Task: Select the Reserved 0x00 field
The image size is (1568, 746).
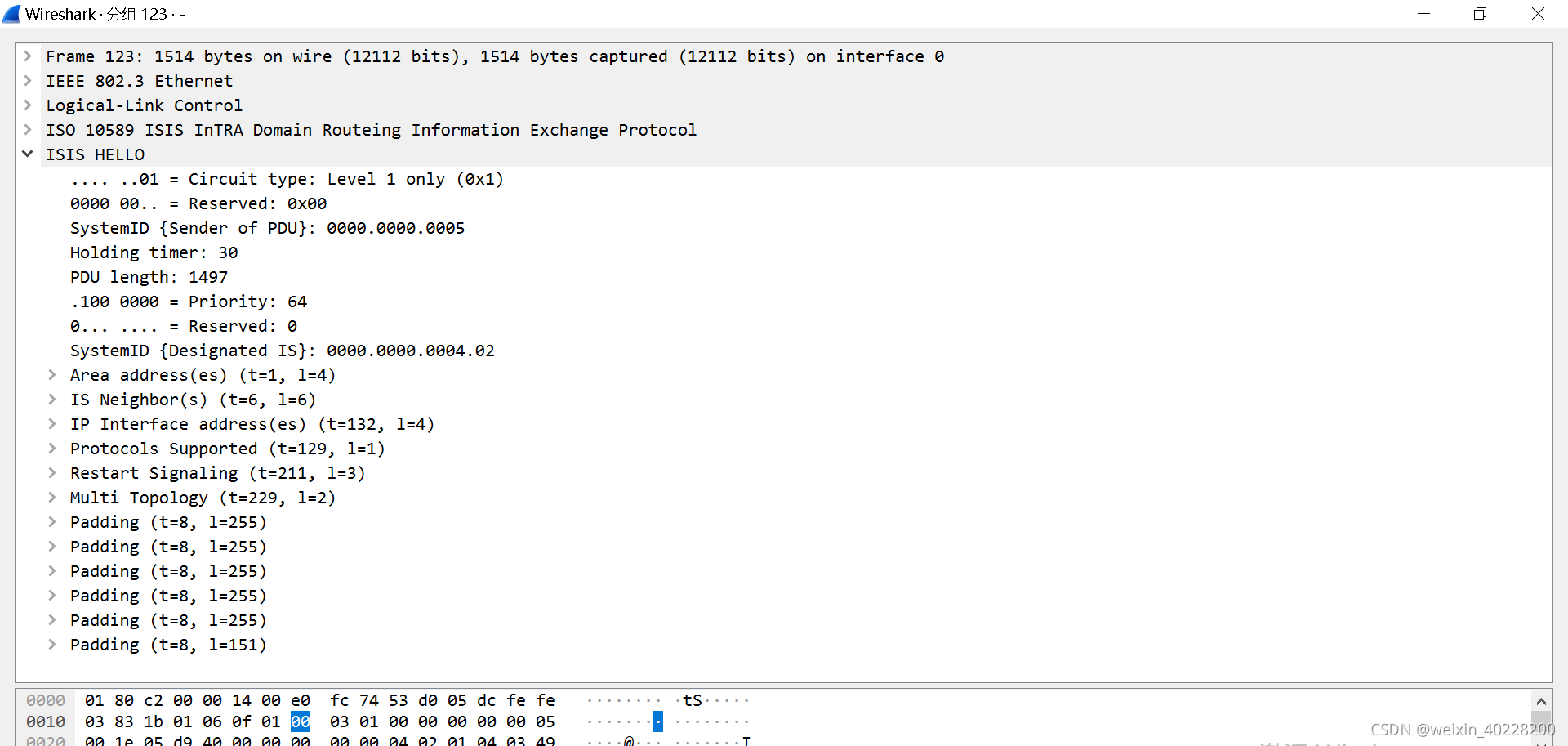Action: (x=198, y=203)
